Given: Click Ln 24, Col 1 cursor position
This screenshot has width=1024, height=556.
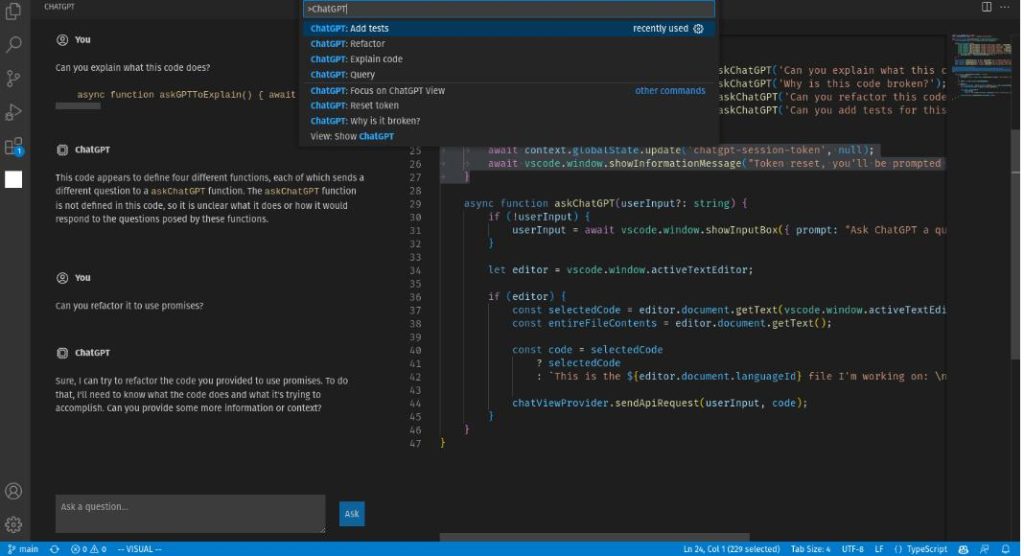Looking at the screenshot, I should 731,549.
